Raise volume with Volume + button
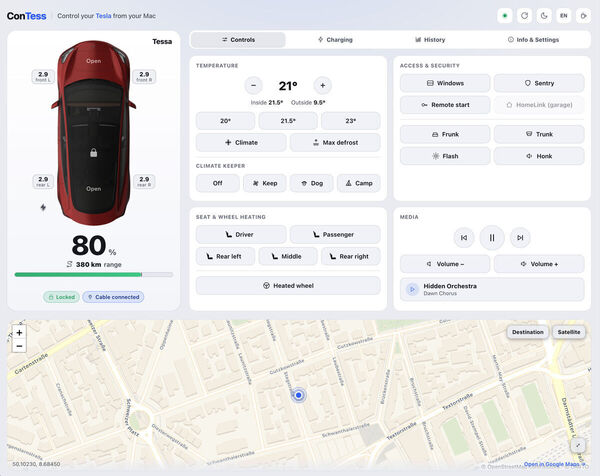This screenshot has height=476, width=600. pos(539,264)
